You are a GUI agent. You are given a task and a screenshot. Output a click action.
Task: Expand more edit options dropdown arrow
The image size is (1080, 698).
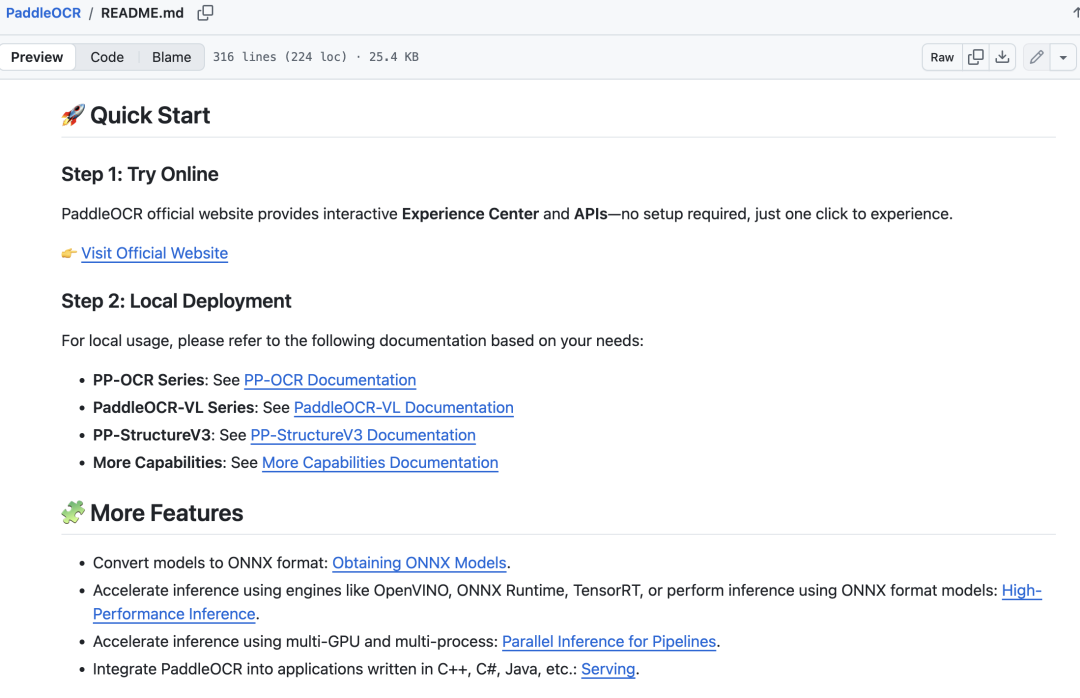1063,57
